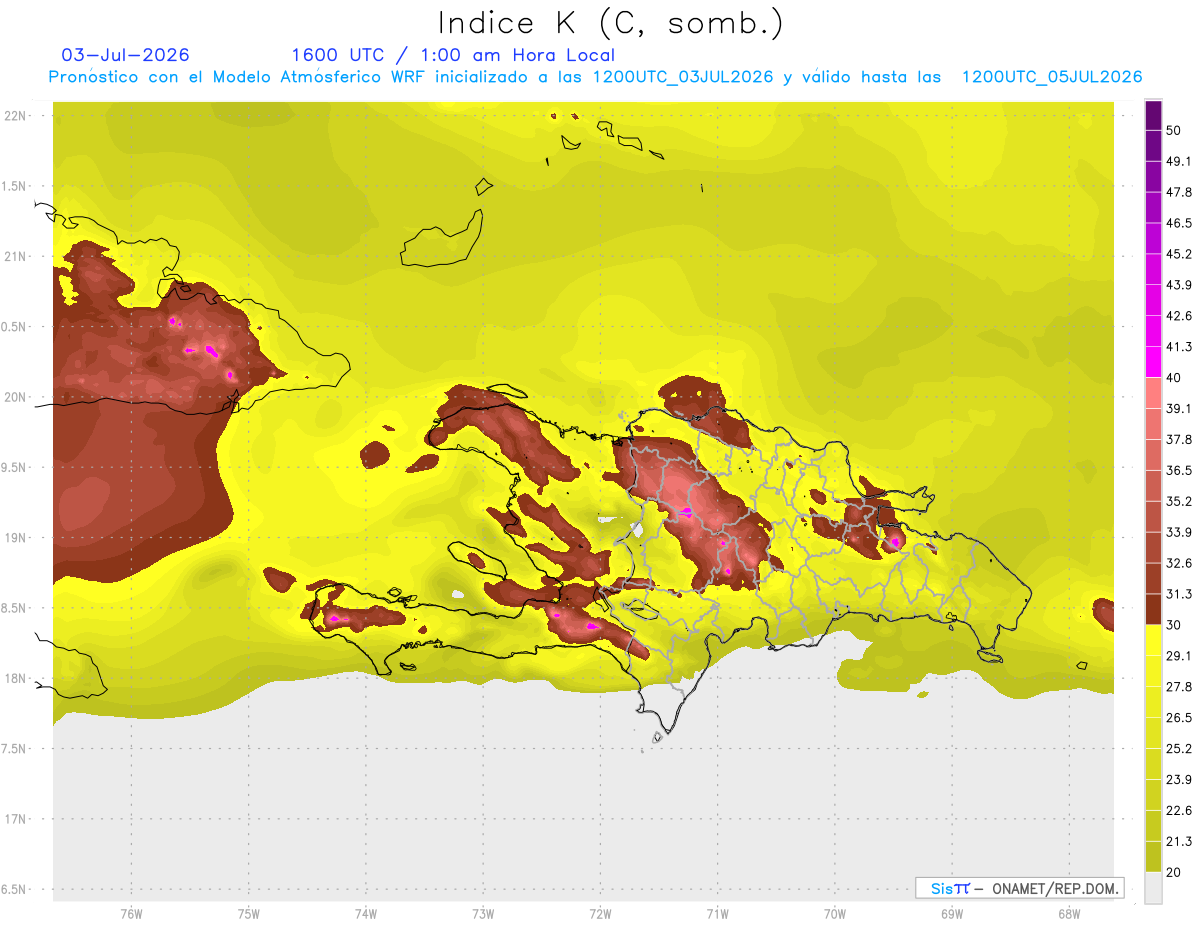Click the colorbar label "31.3"
This screenshot has width=1200, height=927.
(1179, 594)
